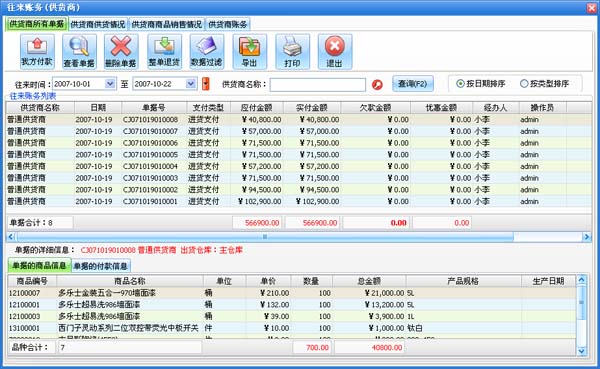Click the 往来账务列表 link label
Viewport: 600px width, 369px height.
pos(33,96)
